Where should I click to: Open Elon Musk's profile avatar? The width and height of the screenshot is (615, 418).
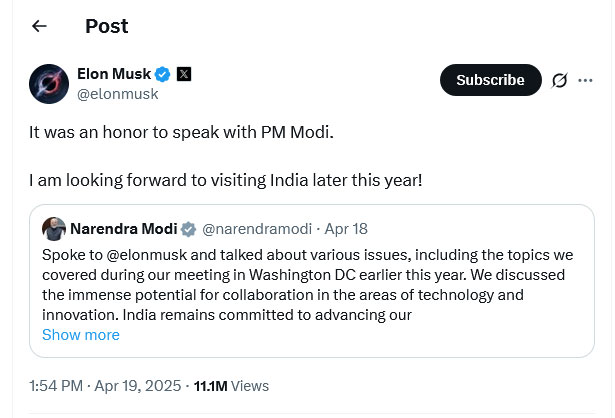point(49,83)
